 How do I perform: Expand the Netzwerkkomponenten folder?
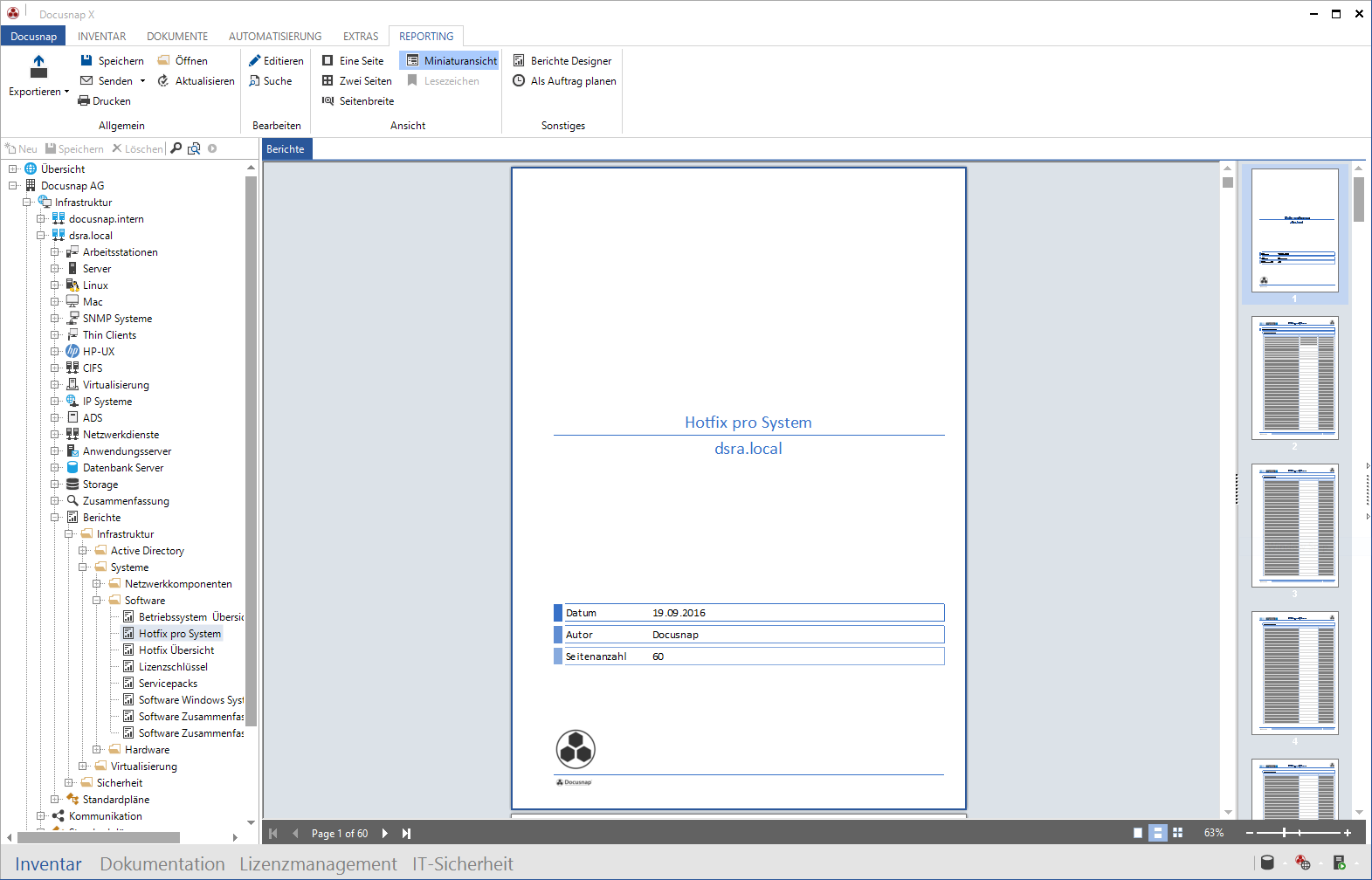point(97,583)
